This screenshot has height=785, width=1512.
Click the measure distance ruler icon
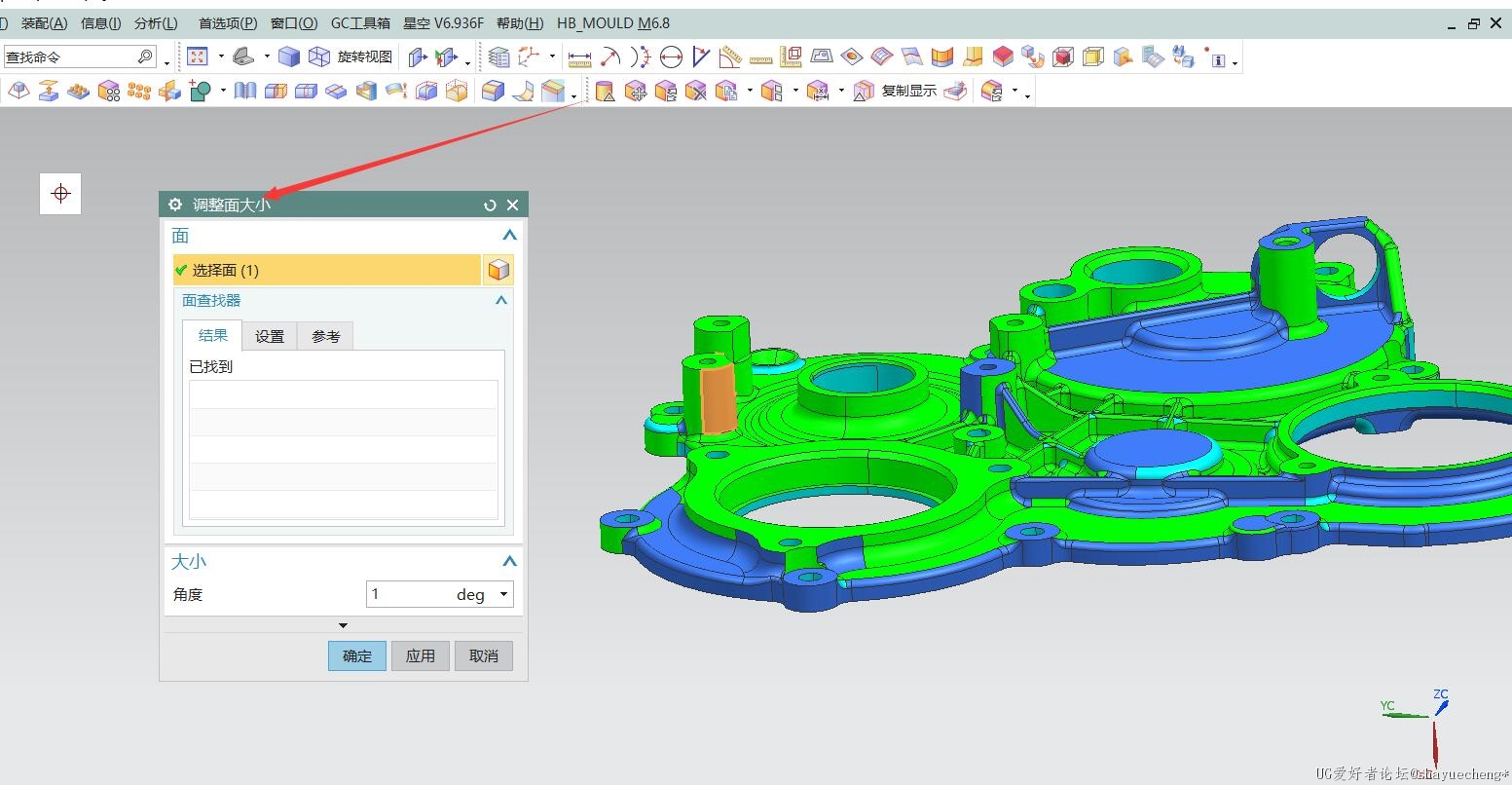click(579, 57)
